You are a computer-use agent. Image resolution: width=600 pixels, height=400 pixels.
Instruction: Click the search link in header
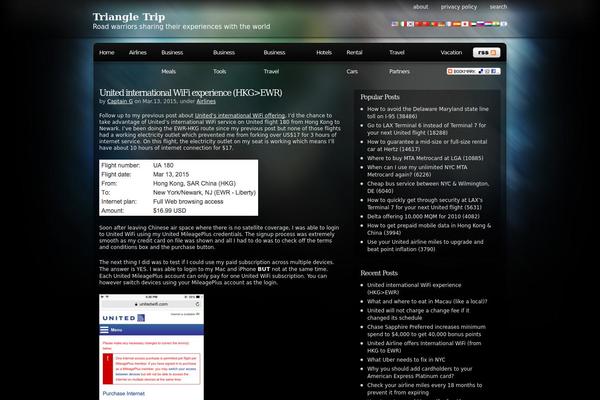pyautogui.click(x=498, y=7)
